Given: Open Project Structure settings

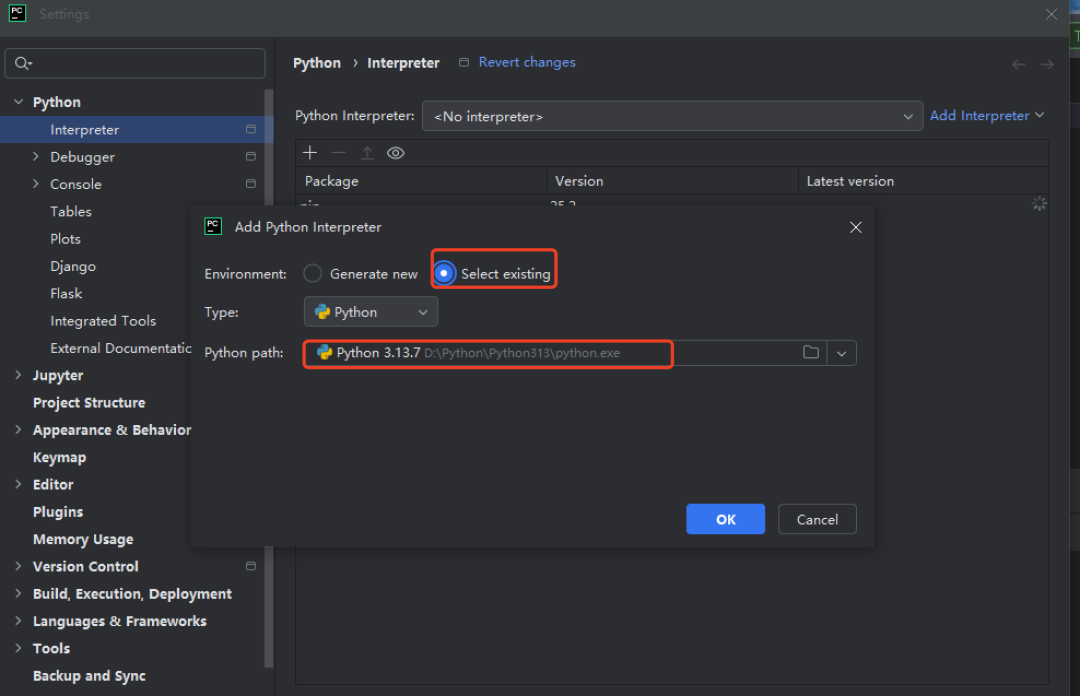Looking at the screenshot, I should tap(89, 402).
